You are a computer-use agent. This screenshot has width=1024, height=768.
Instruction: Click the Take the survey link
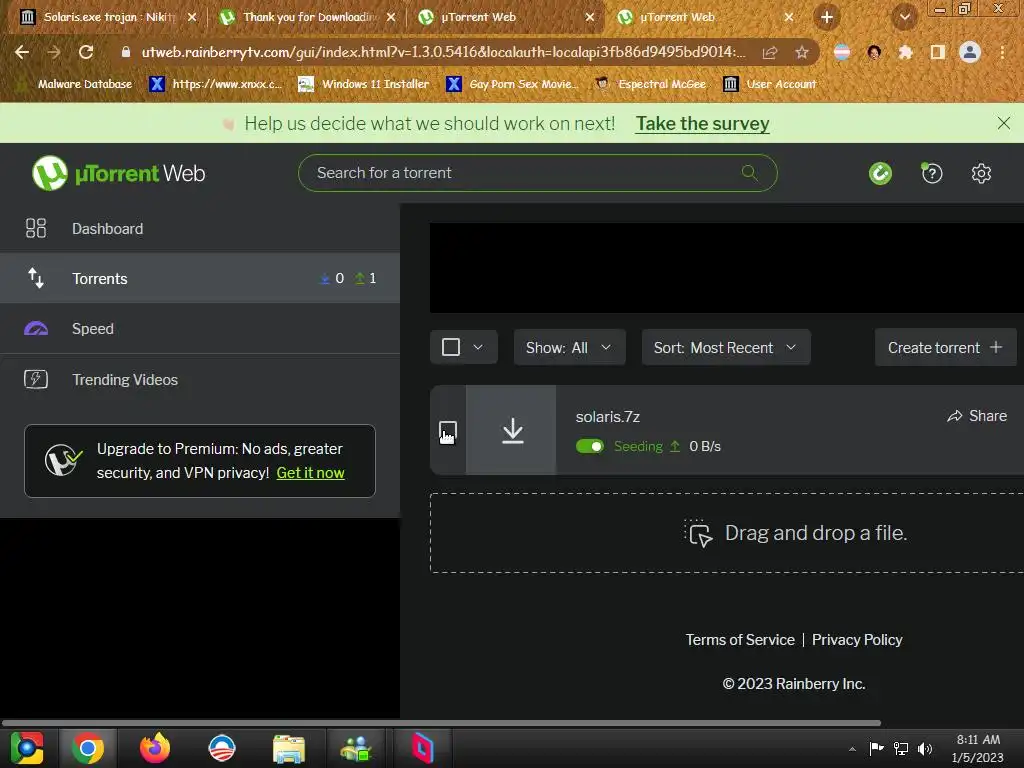click(703, 123)
